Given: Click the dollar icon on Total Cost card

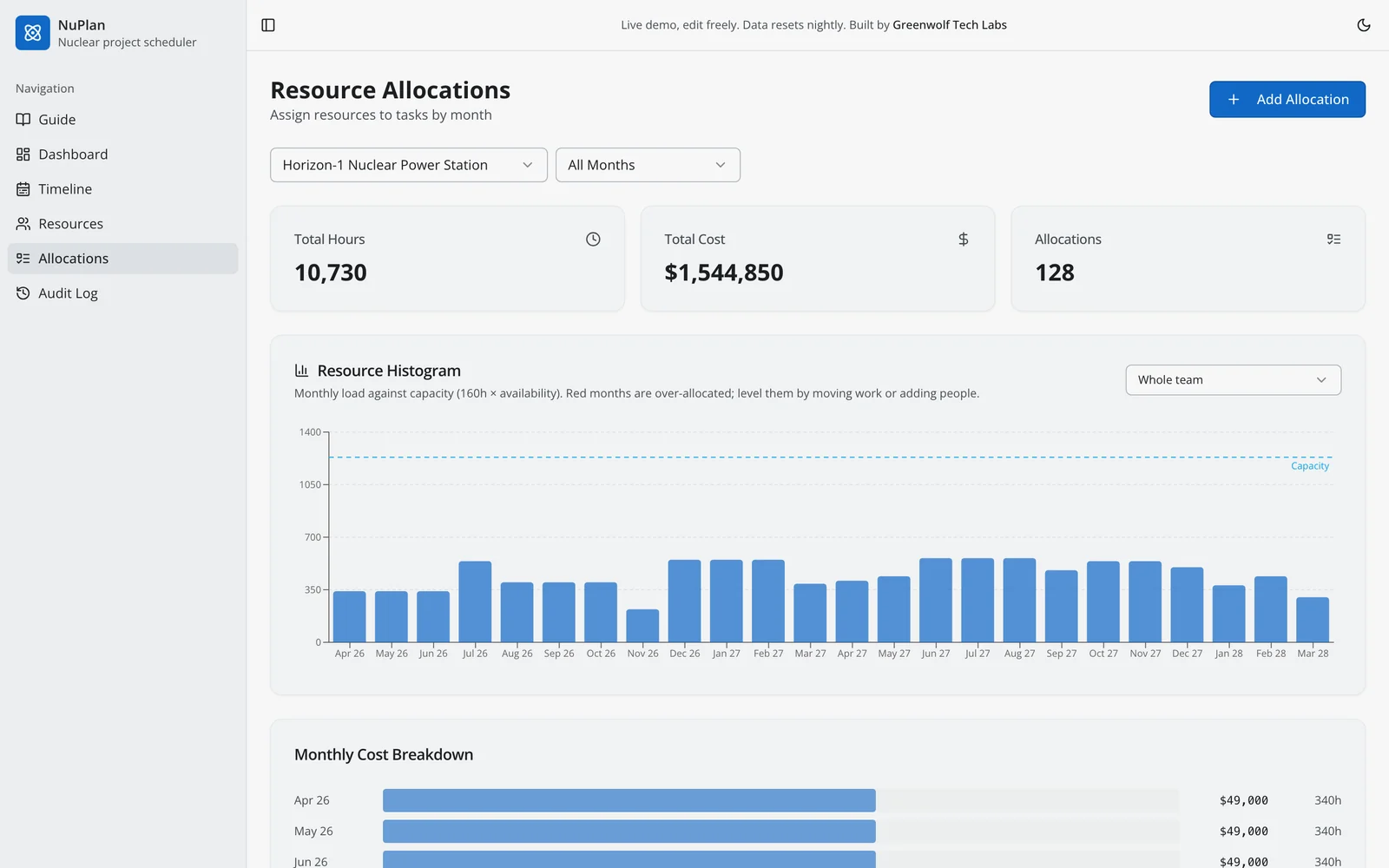Looking at the screenshot, I should pyautogui.click(x=963, y=239).
